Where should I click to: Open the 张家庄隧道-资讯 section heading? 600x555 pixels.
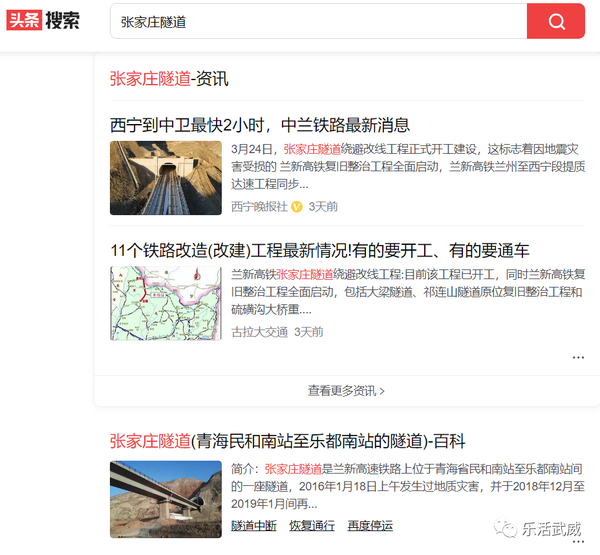pyautogui.click(x=169, y=79)
